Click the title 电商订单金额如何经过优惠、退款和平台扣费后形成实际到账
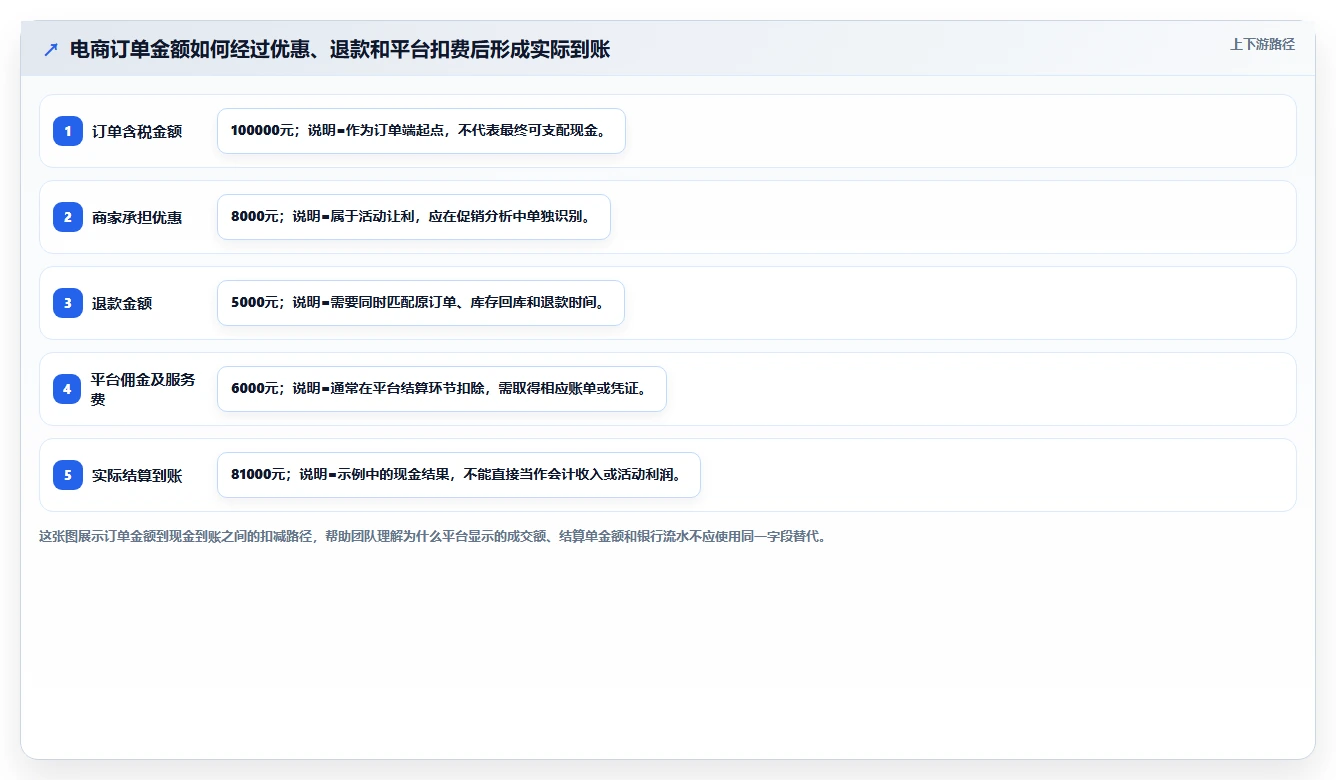The width and height of the screenshot is (1336, 780). pyautogui.click(x=340, y=49)
